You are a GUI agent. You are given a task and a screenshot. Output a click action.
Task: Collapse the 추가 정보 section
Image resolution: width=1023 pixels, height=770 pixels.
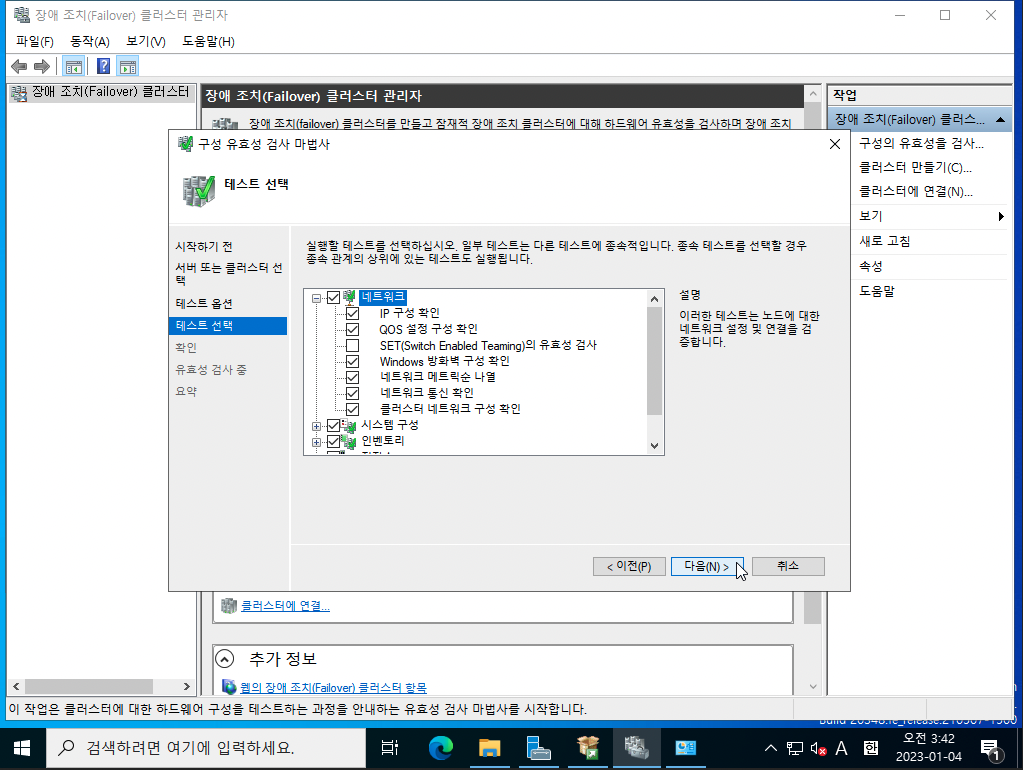click(x=224, y=659)
